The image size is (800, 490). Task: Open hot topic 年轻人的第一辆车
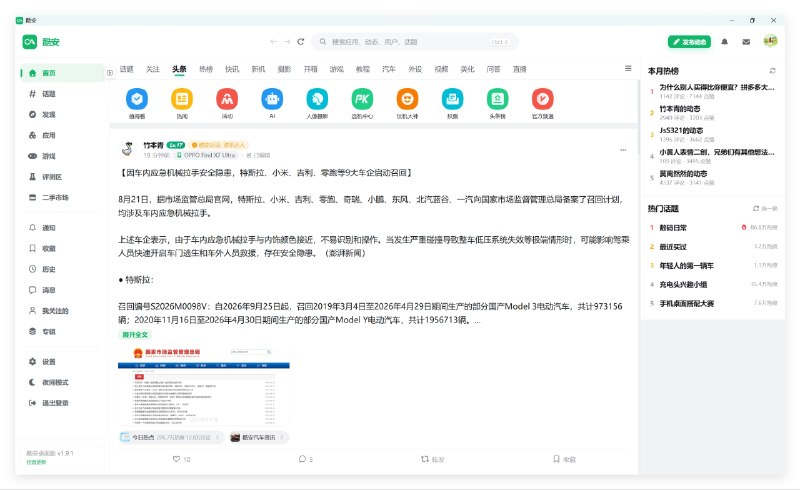pos(687,265)
